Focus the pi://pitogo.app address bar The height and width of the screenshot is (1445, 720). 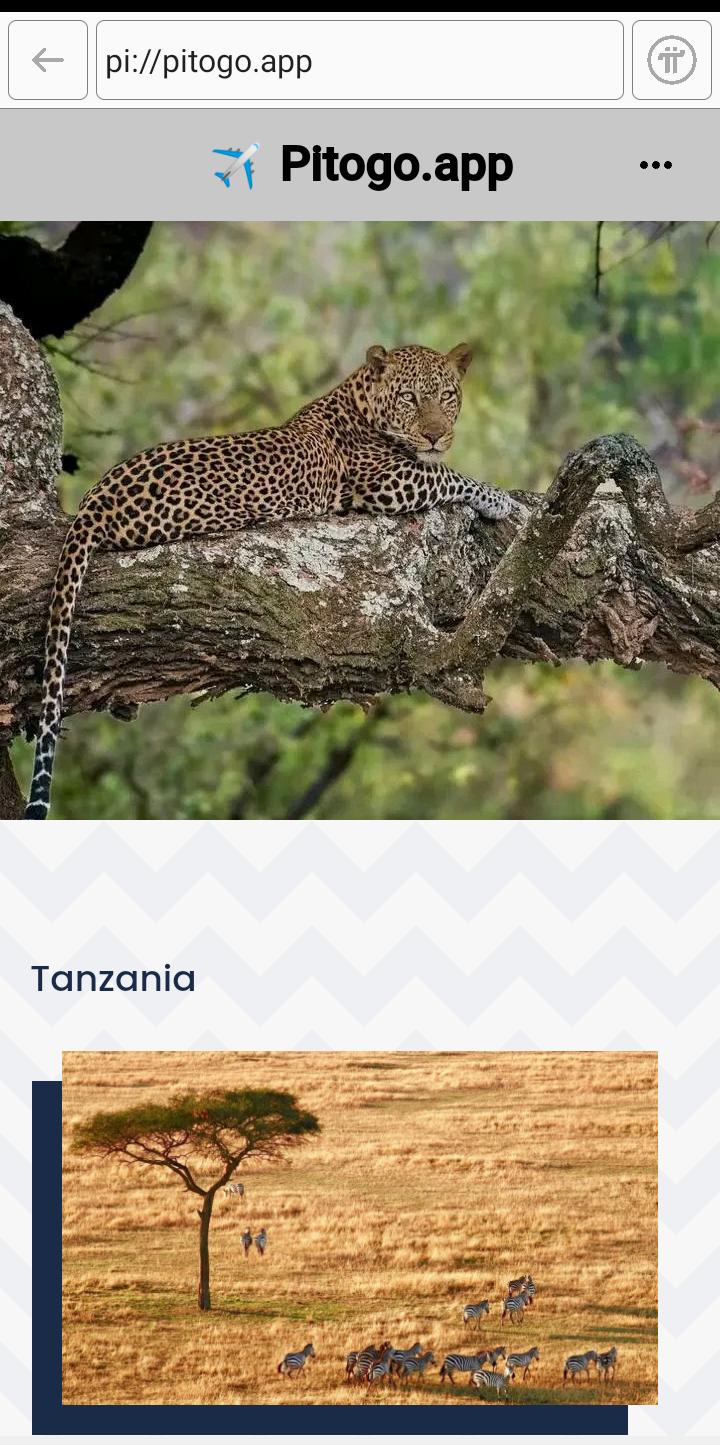(x=360, y=60)
